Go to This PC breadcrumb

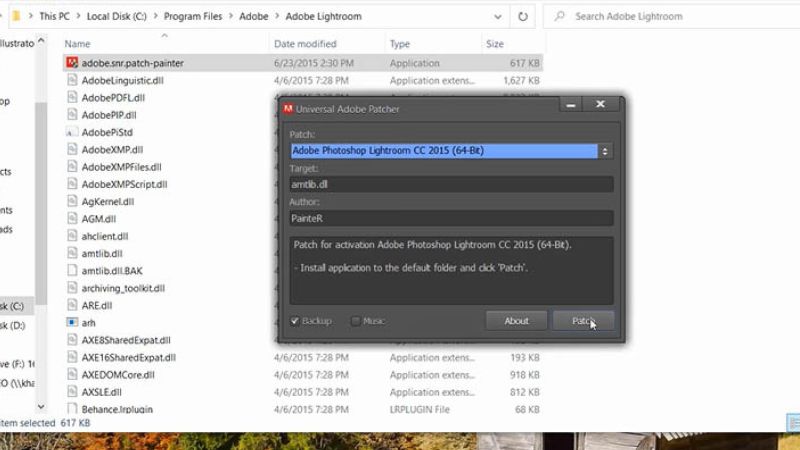[x=54, y=16]
